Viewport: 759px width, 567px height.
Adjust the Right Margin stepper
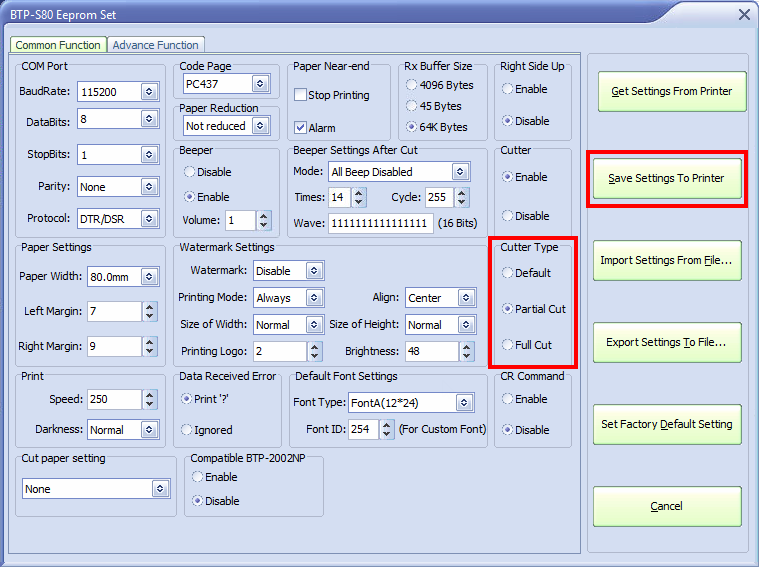coord(150,347)
